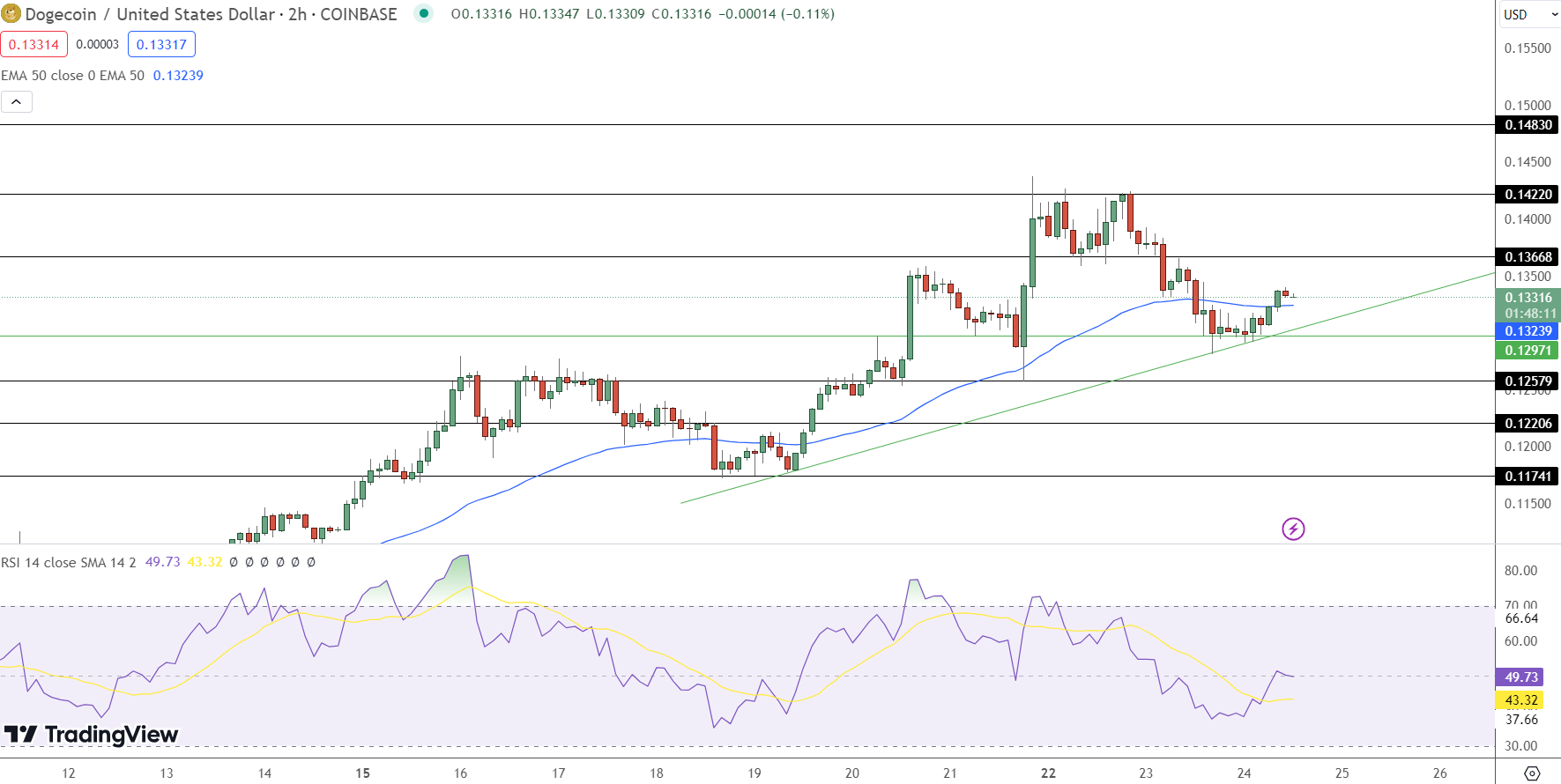The height and width of the screenshot is (784, 1561).
Task: Click the red sell price 0.13314 button
Action: (x=34, y=44)
